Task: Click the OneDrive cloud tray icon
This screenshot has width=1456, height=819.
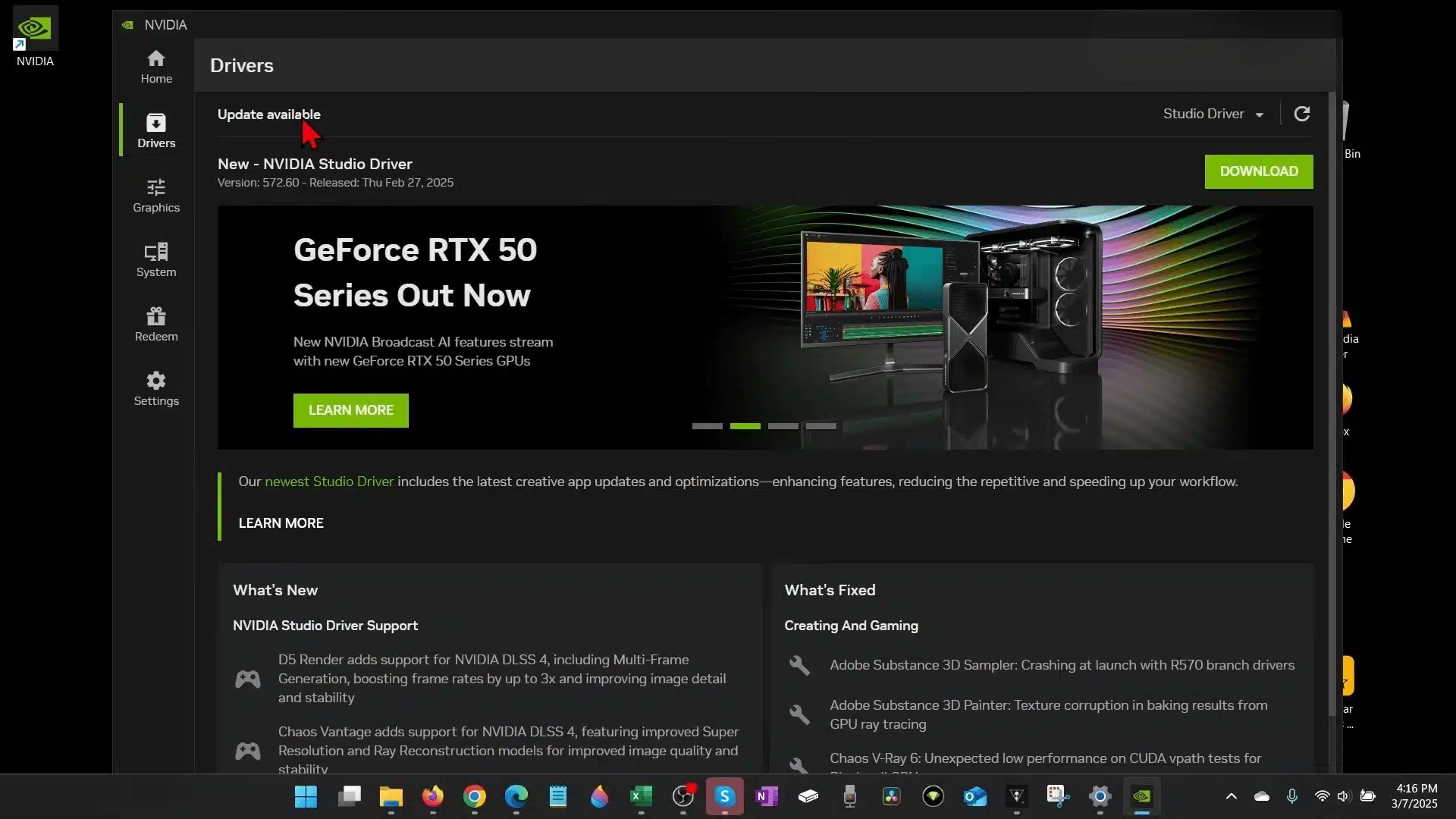Action: (1262, 796)
